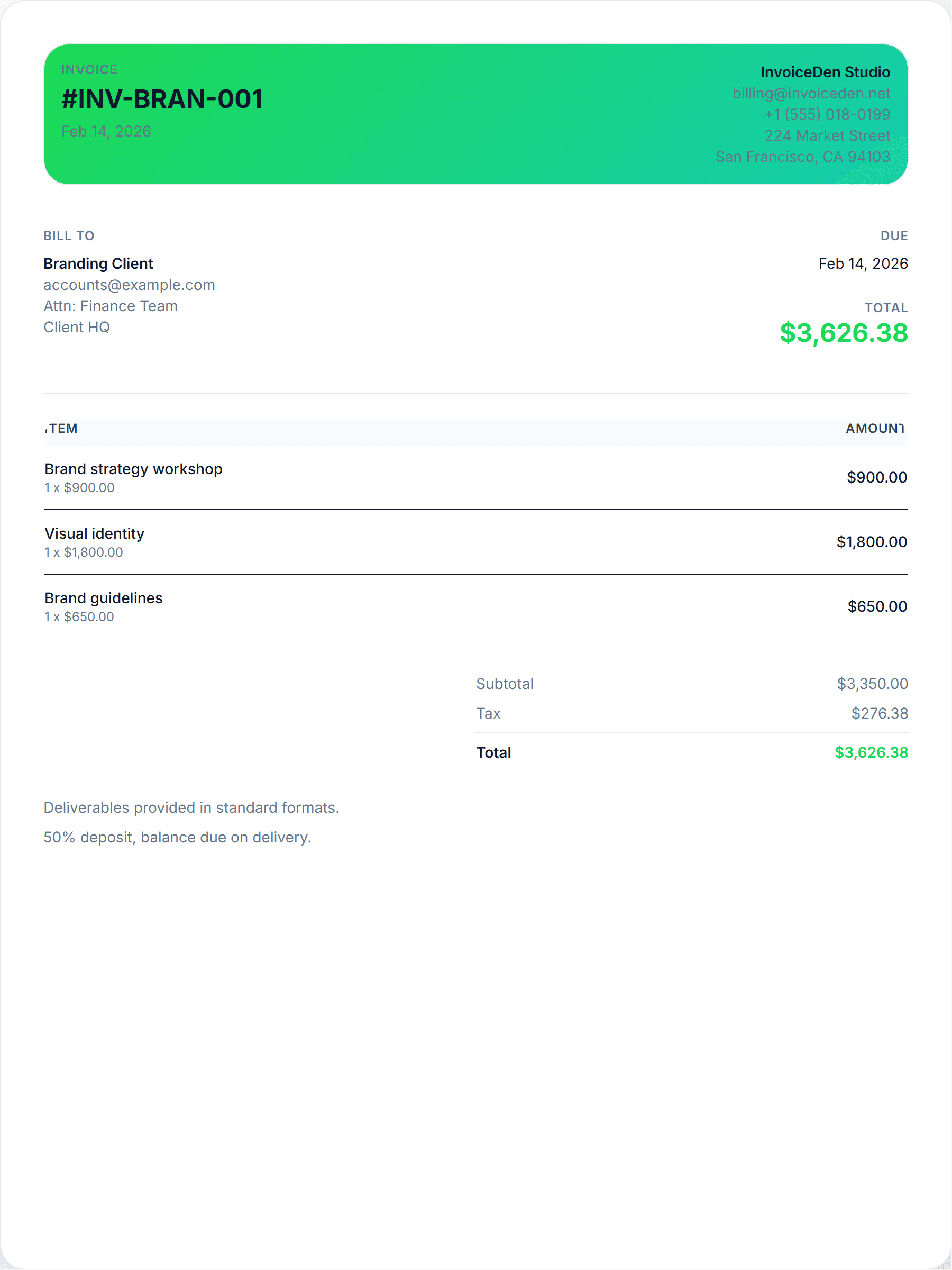Click the invoice number #INV-BRAN-001
Viewport: 952px width, 1270px height.
click(x=162, y=99)
